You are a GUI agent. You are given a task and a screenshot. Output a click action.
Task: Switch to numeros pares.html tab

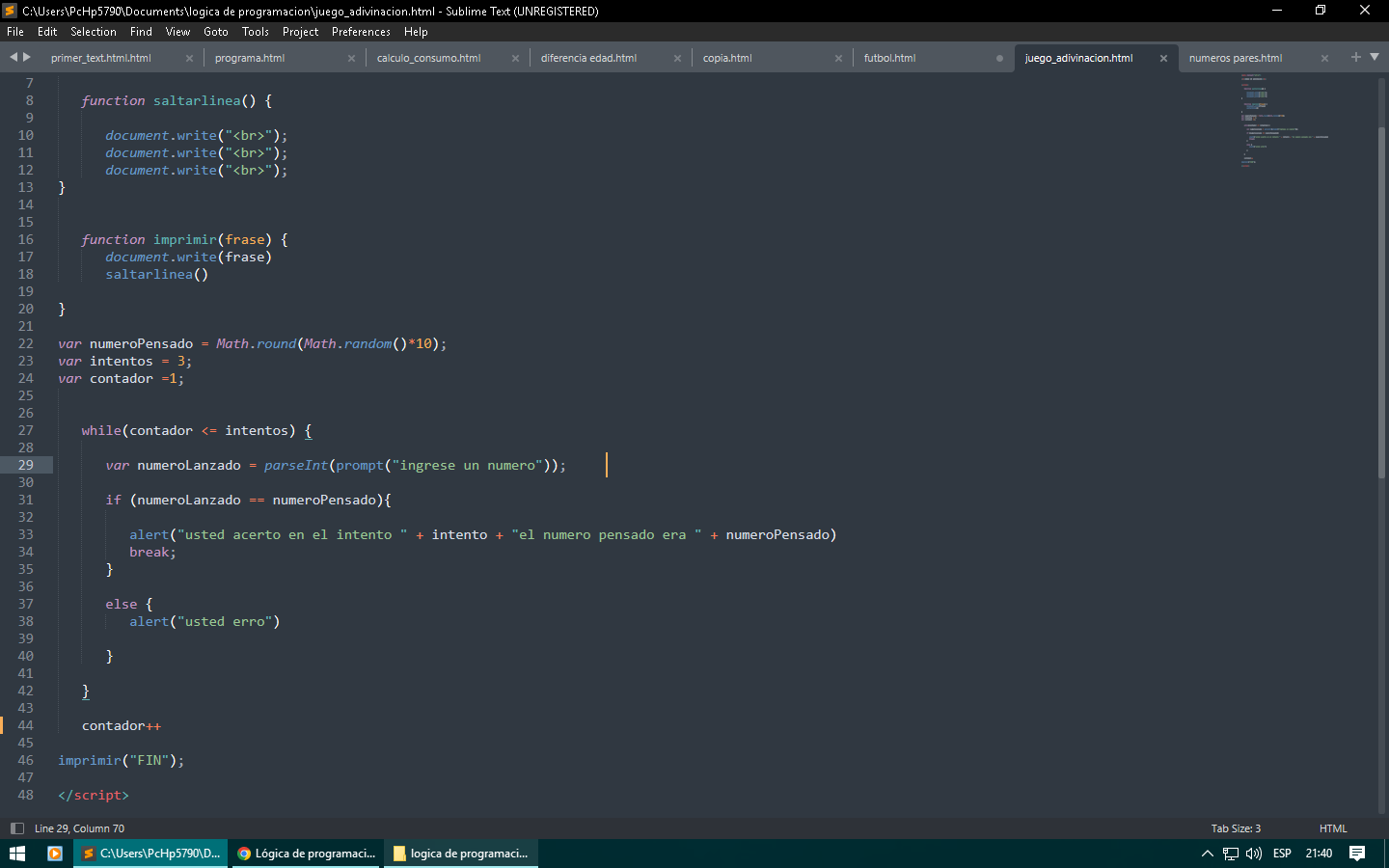(x=1236, y=58)
